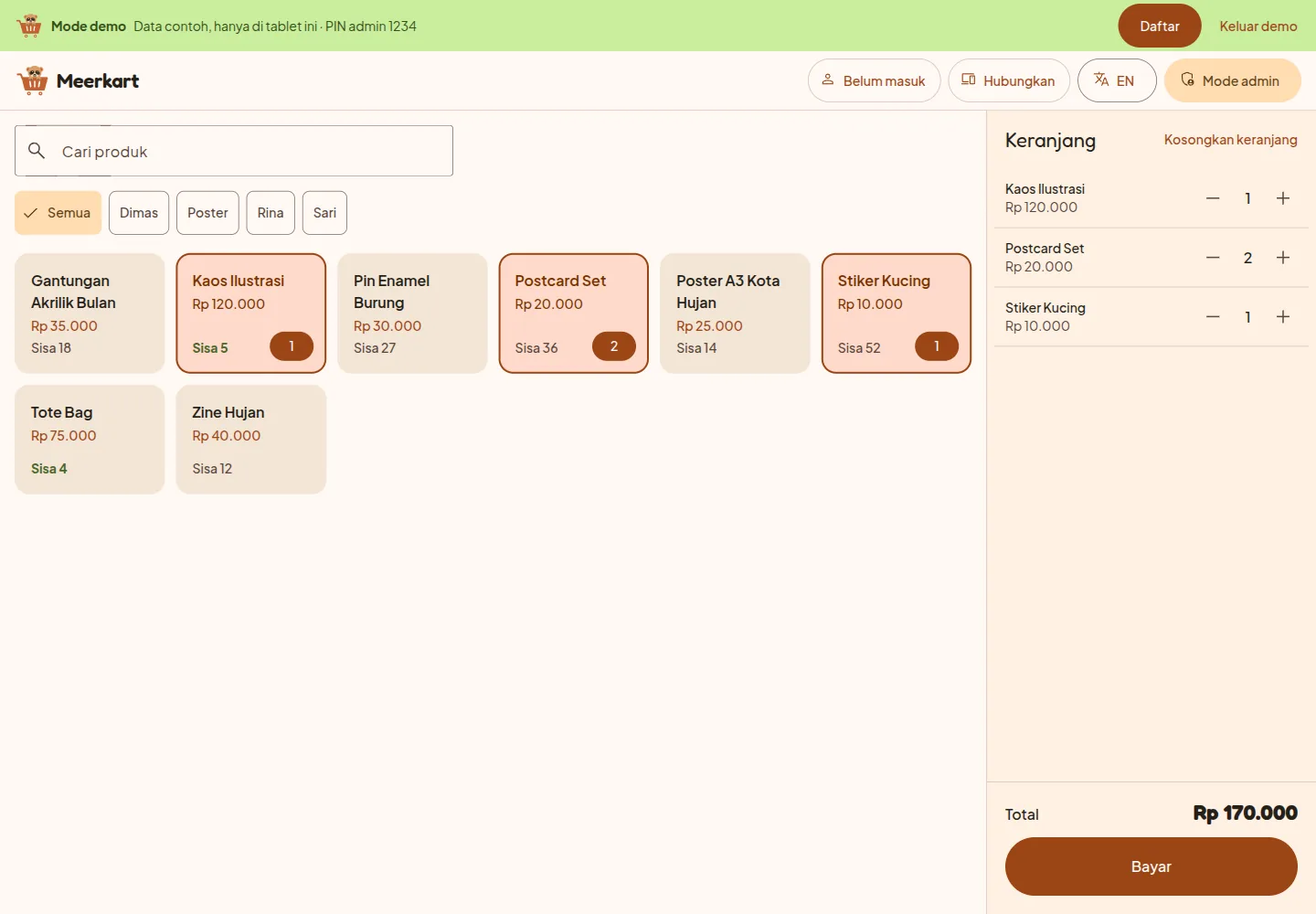Tap the Stiker Kucing product card
The width and height of the screenshot is (1316, 914).
tap(897, 314)
